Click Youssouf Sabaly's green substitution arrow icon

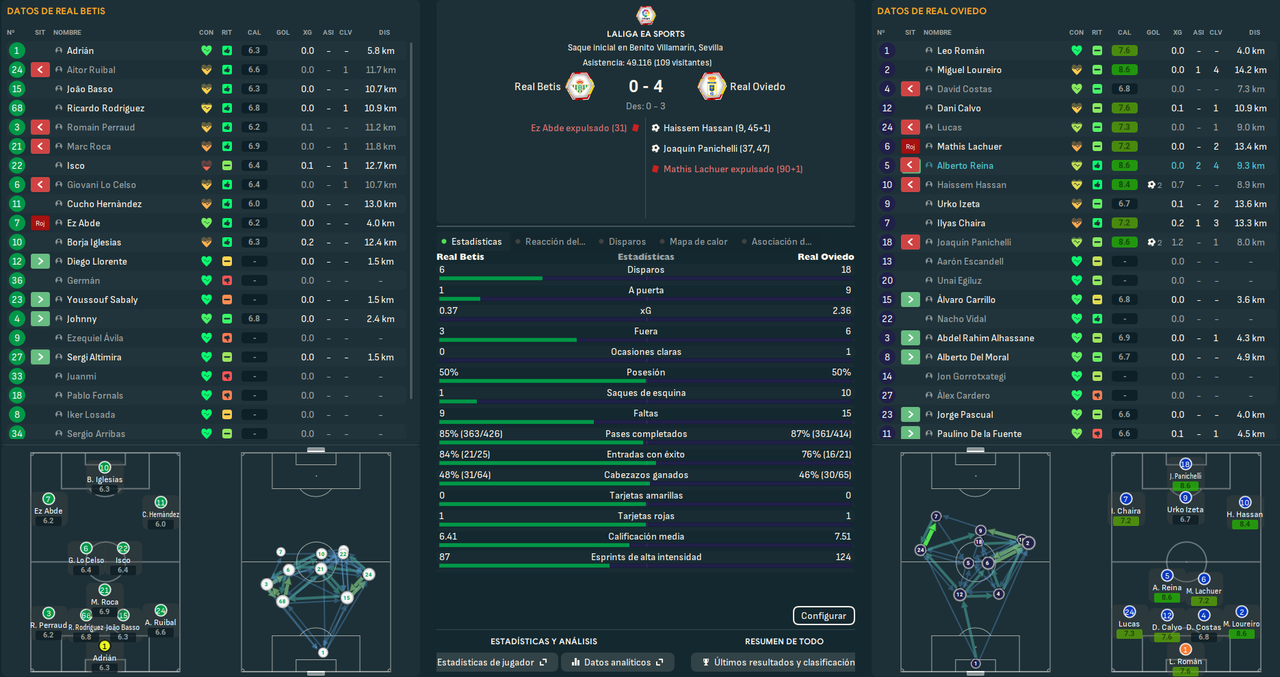click(x=40, y=300)
